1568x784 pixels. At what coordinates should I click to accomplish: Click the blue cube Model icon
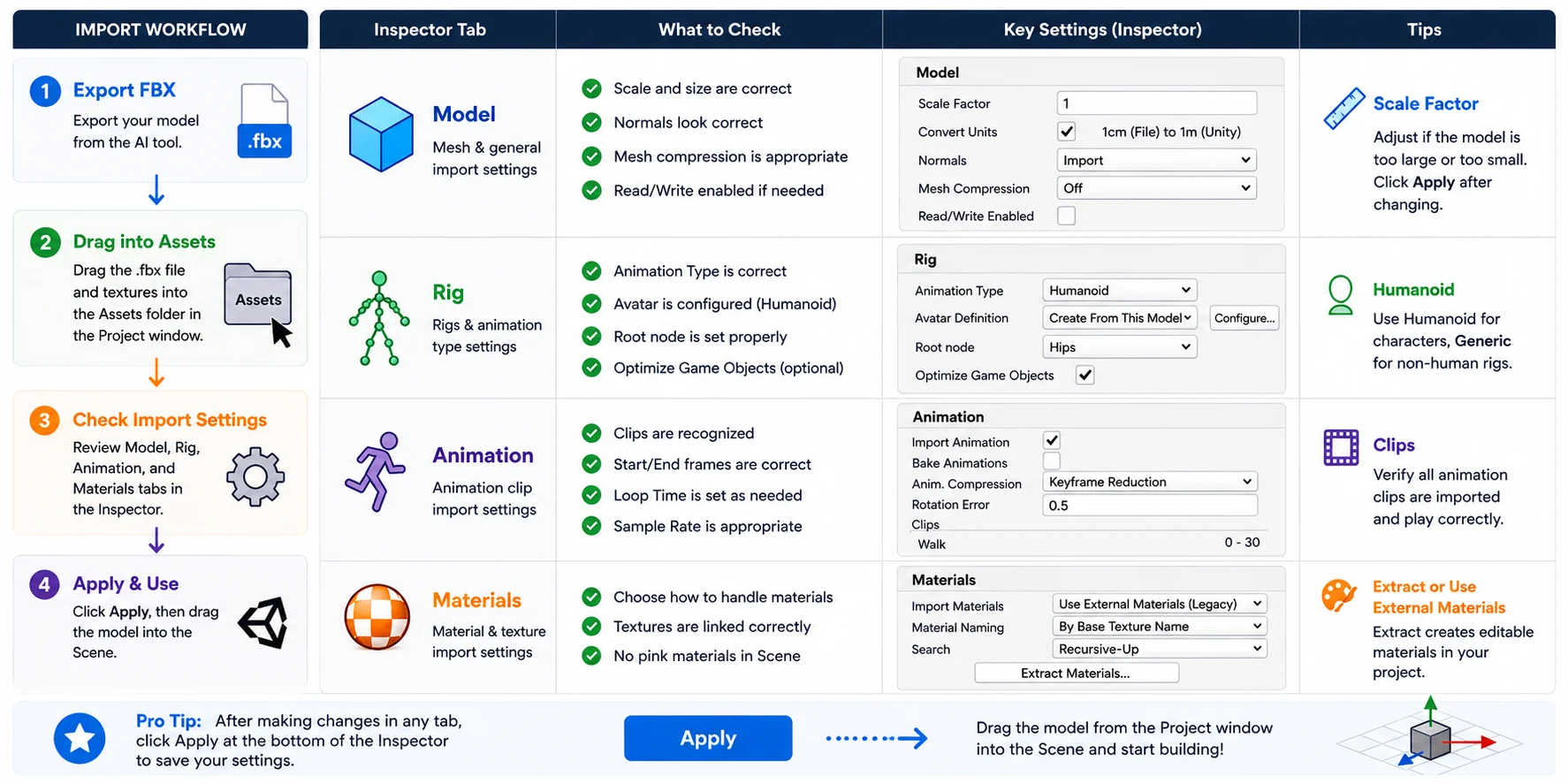pyautogui.click(x=381, y=133)
